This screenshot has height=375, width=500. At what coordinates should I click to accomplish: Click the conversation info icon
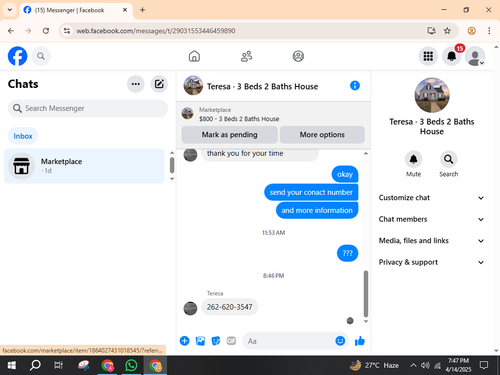click(355, 86)
